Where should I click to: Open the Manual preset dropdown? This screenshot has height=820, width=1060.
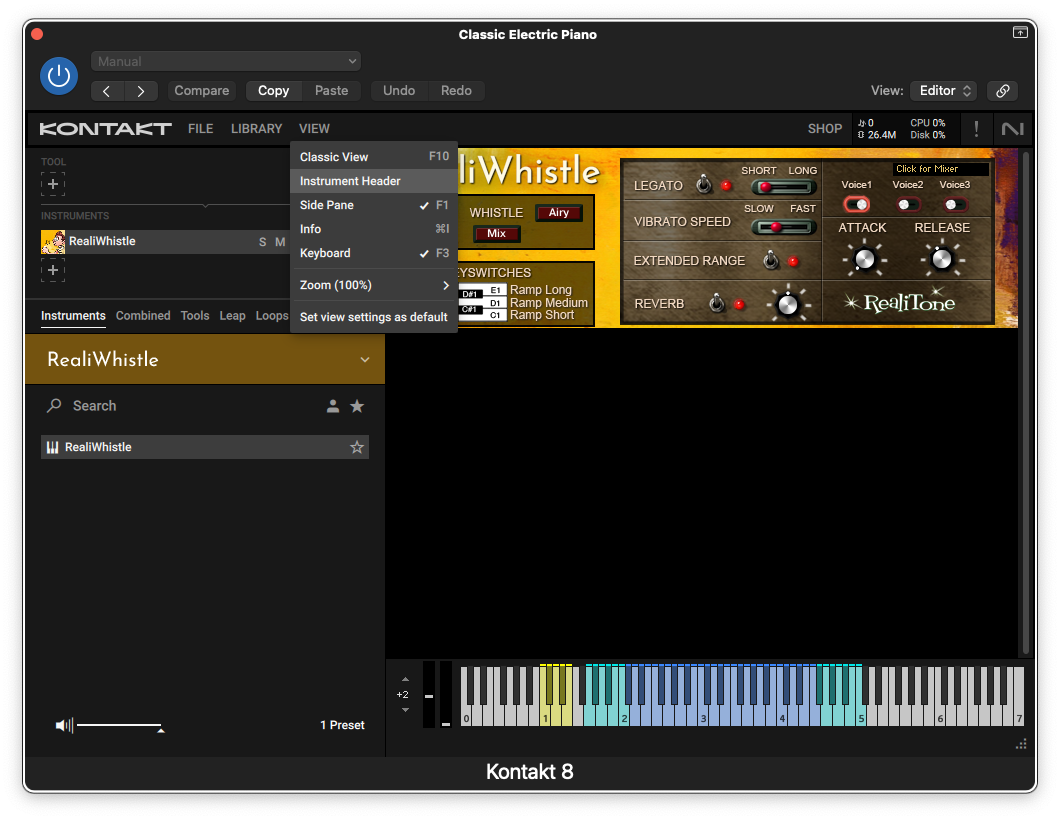[x=226, y=61]
